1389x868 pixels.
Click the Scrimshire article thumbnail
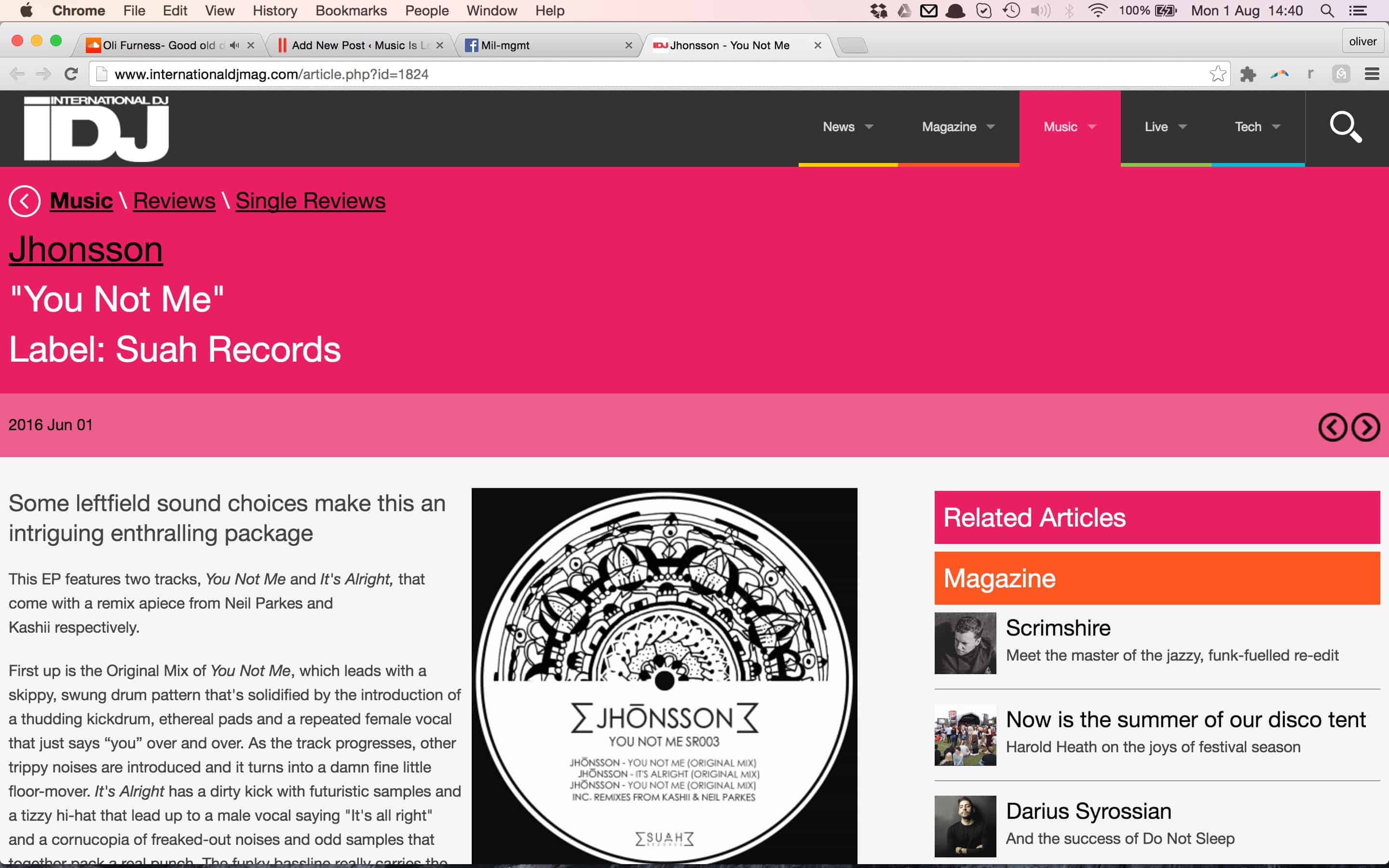965,643
